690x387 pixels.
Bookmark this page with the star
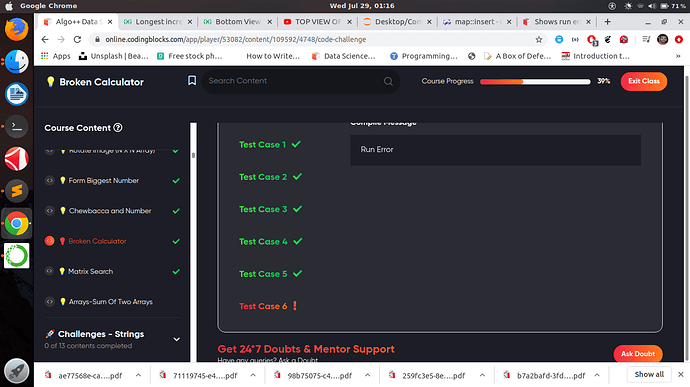click(539, 40)
